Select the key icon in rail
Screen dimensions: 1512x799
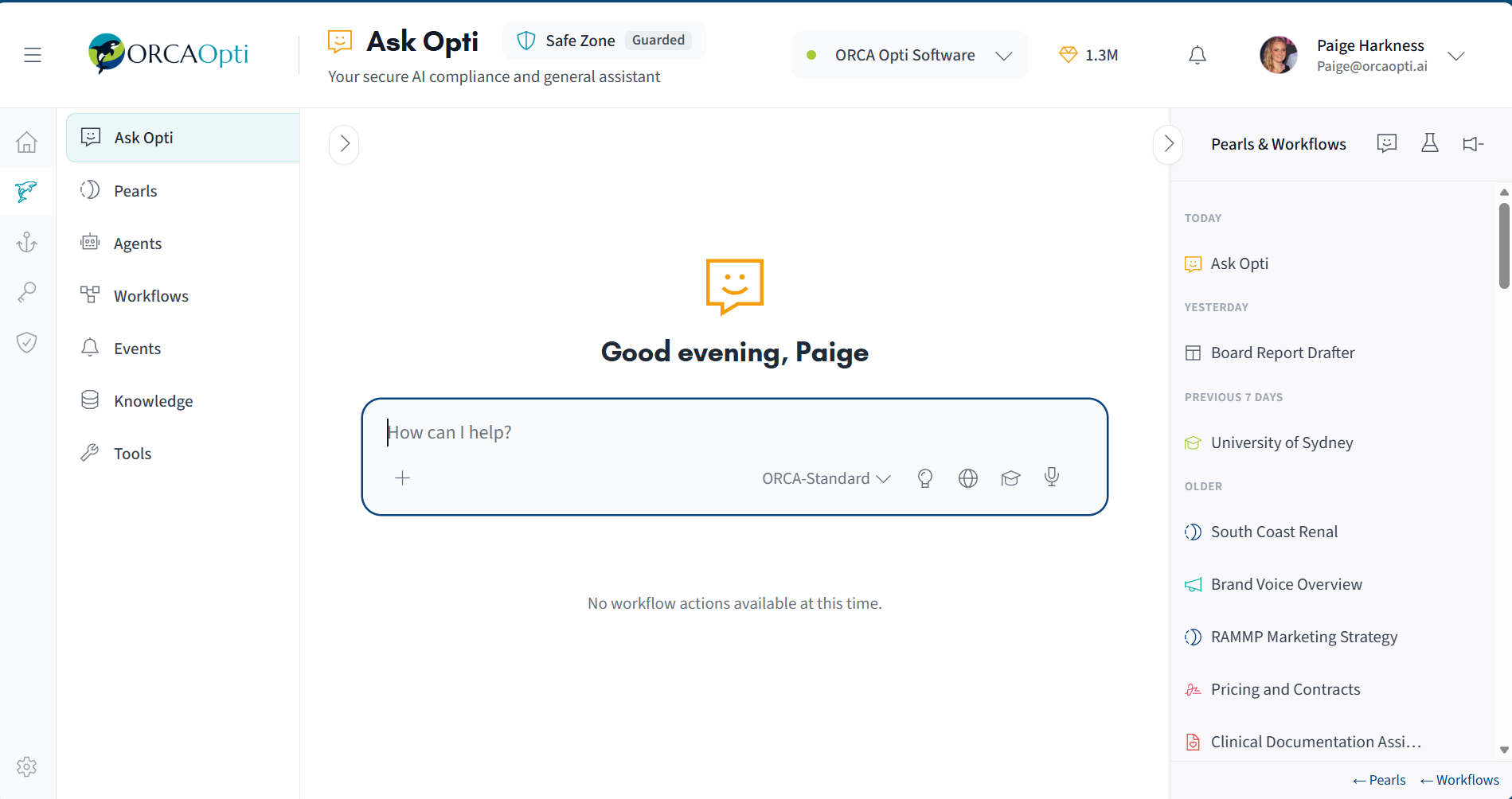point(27,292)
